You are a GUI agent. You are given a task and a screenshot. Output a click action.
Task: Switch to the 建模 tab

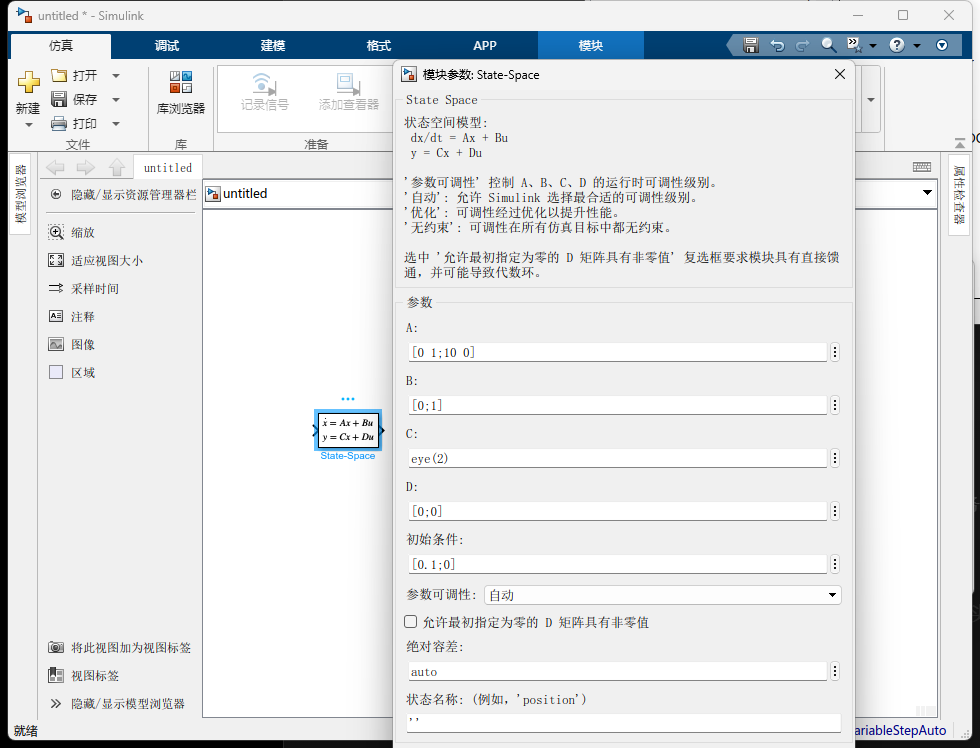coord(273,46)
